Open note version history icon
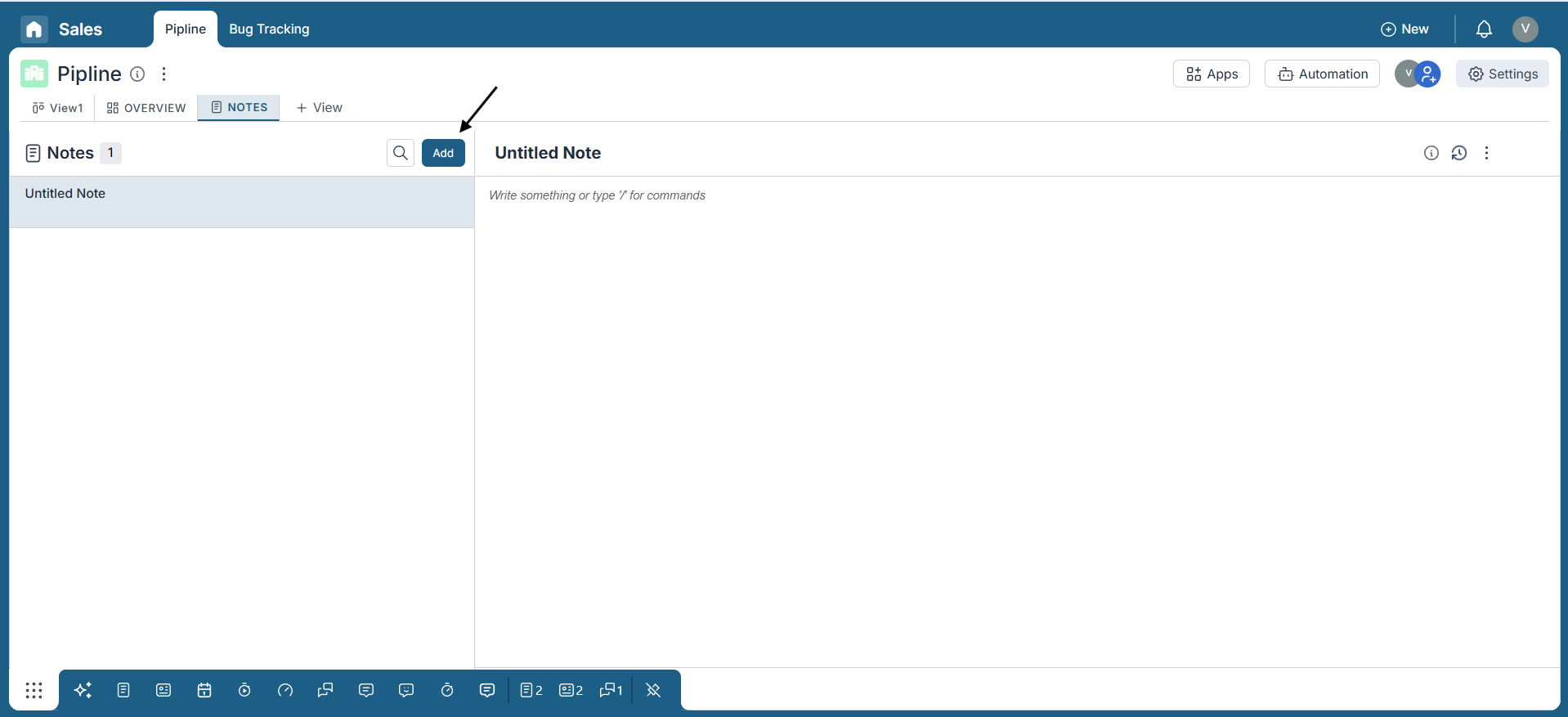 coord(1459,153)
